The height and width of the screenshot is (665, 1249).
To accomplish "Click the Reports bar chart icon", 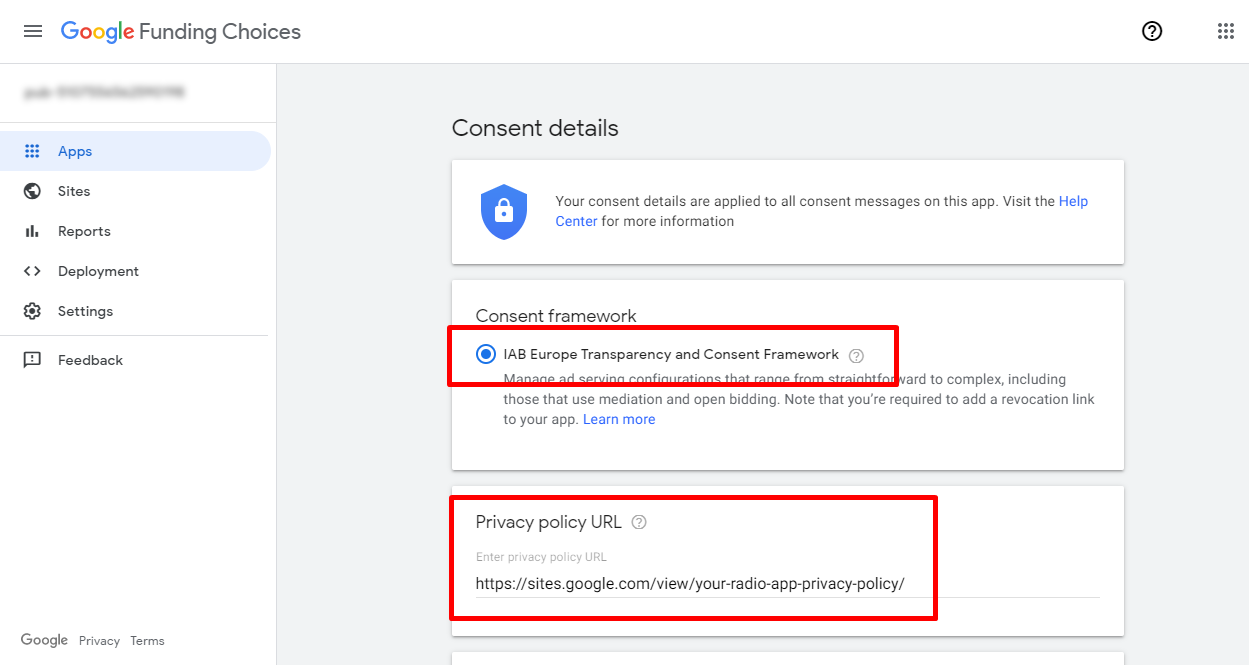I will click(x=32, y=231).
